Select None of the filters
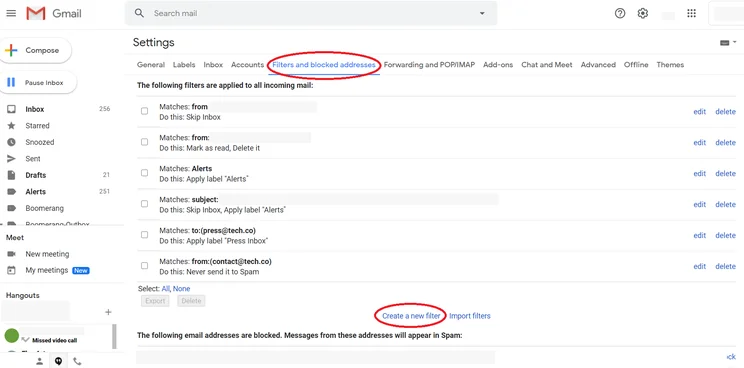This screenshot has height=368, width=744. tap(182, 288)
